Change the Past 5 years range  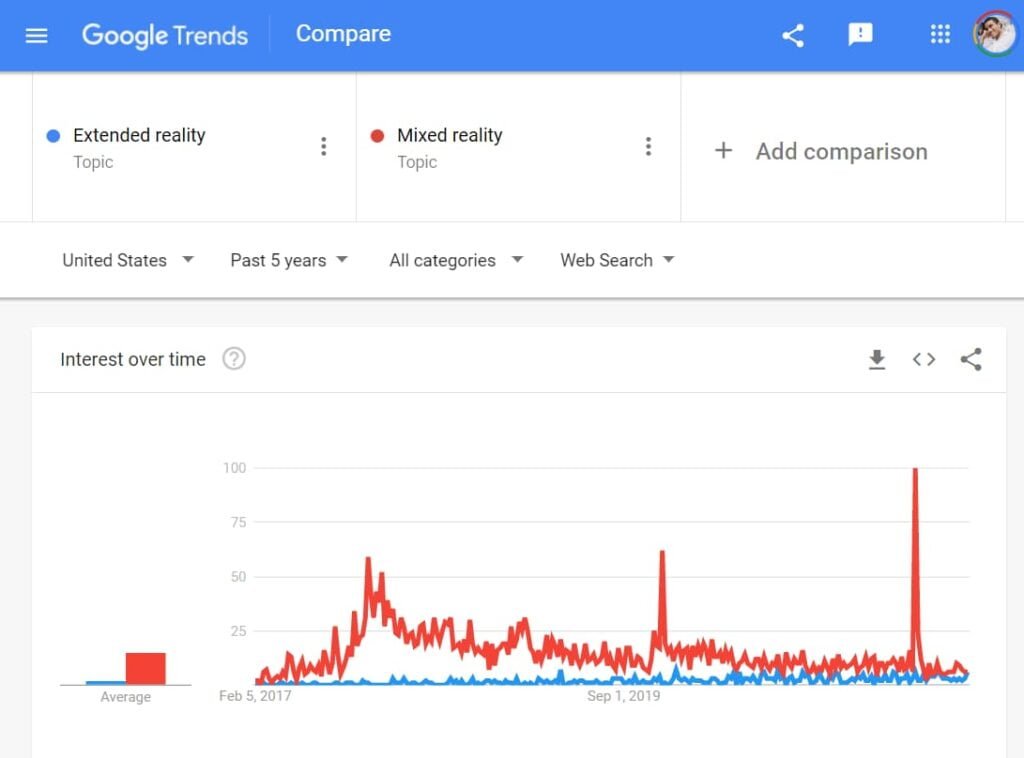(x=289, y=260)
